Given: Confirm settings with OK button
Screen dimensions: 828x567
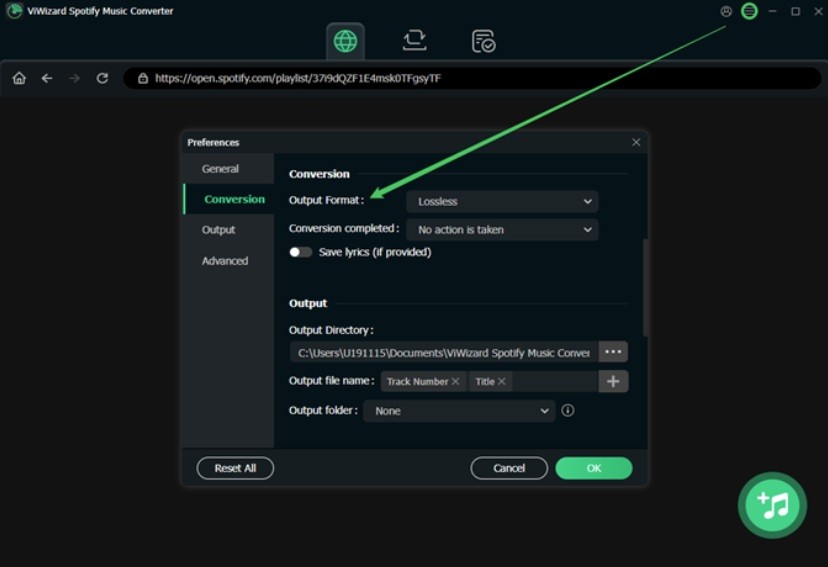Looking at the screenshot, I should coord(594,468).
